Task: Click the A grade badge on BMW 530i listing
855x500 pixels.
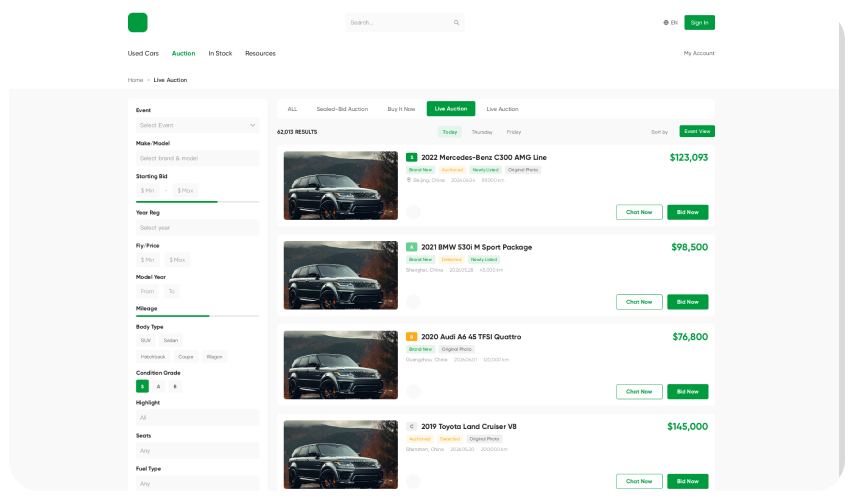Action: (412, 247)
